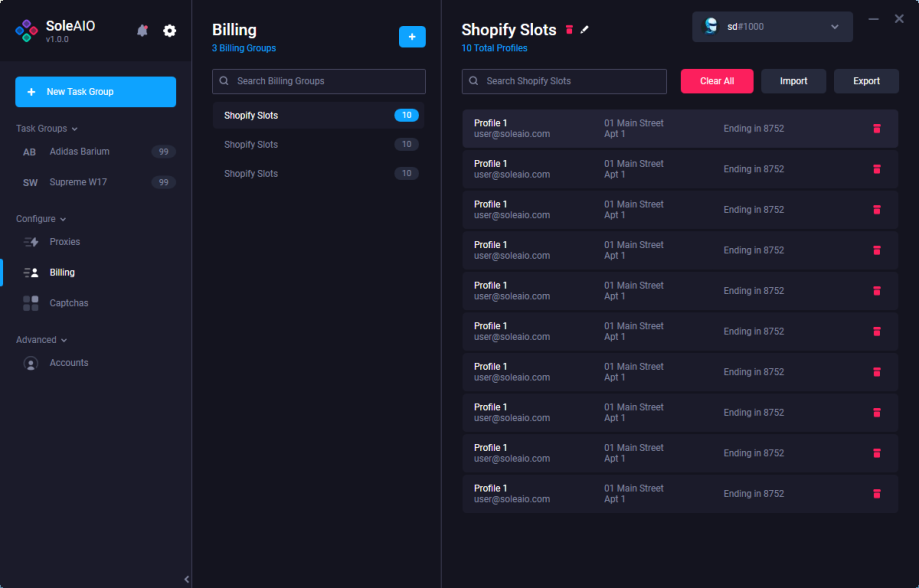Screen dimensions: 919x588
Task: Delete the Shopify Slots group via header trash
Action: [x=569, y=29]
